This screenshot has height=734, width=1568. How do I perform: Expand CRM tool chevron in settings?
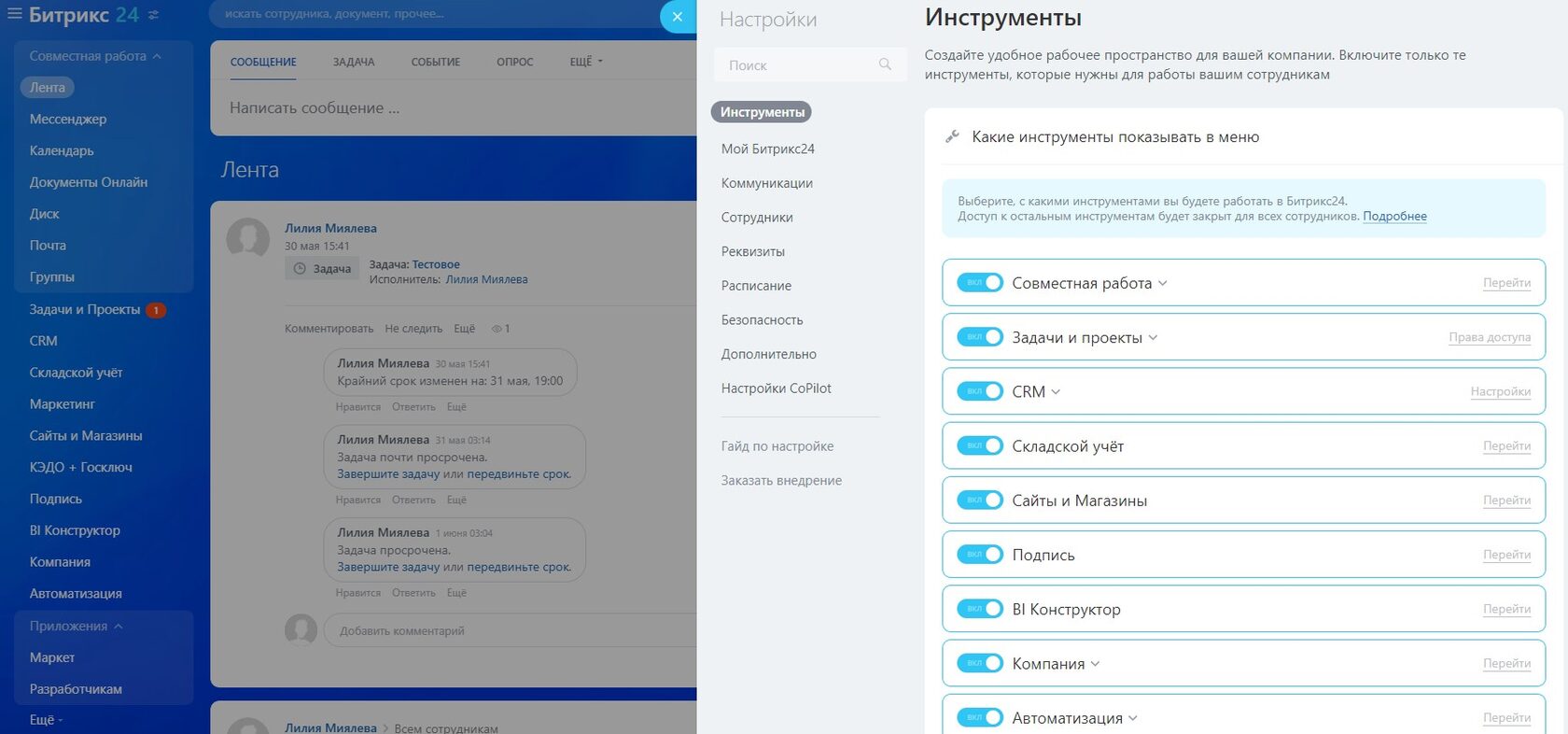click(1056, 391)
